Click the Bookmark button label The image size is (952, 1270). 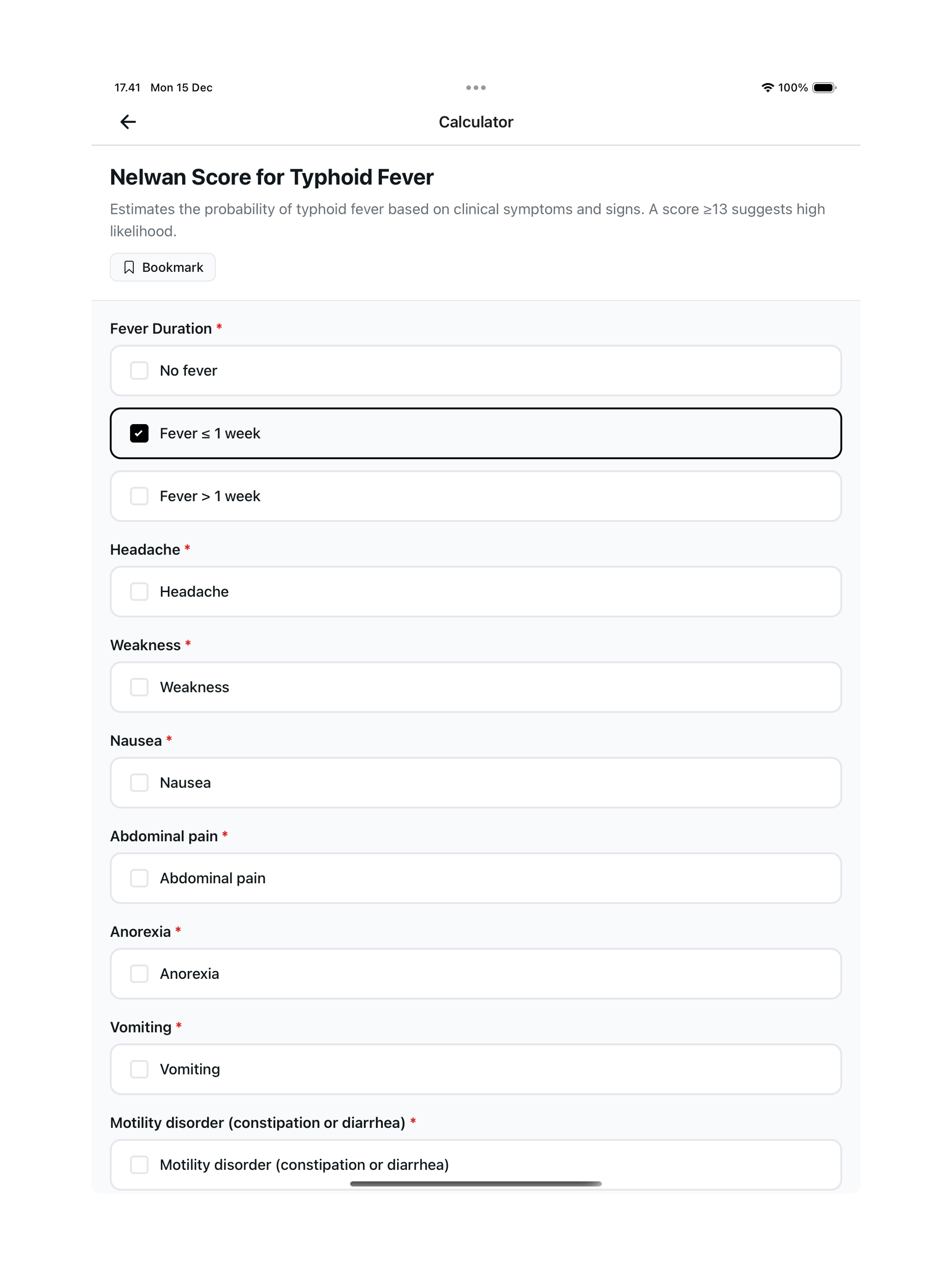point(173,268)
